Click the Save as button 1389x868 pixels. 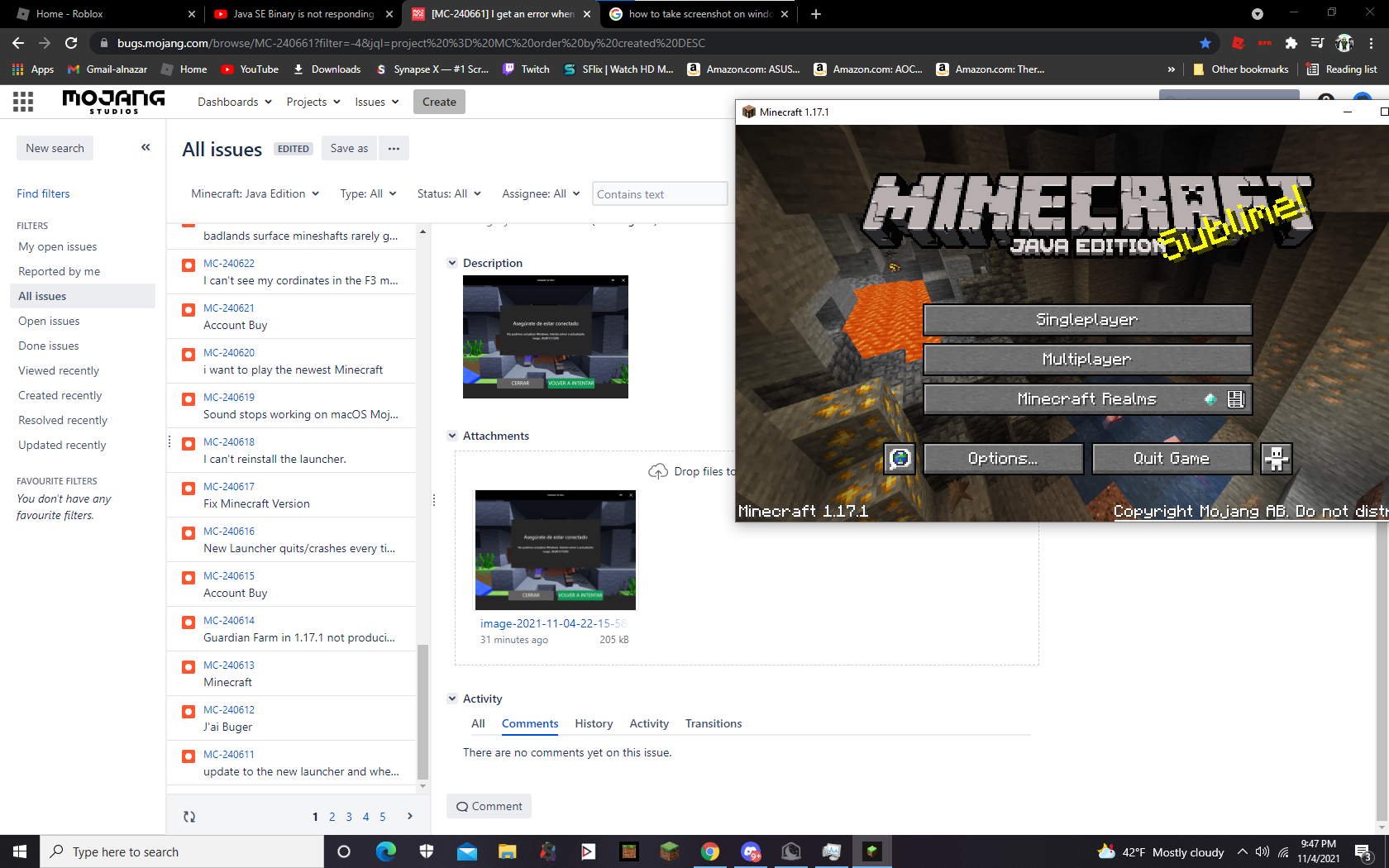[x=349, y=148]
